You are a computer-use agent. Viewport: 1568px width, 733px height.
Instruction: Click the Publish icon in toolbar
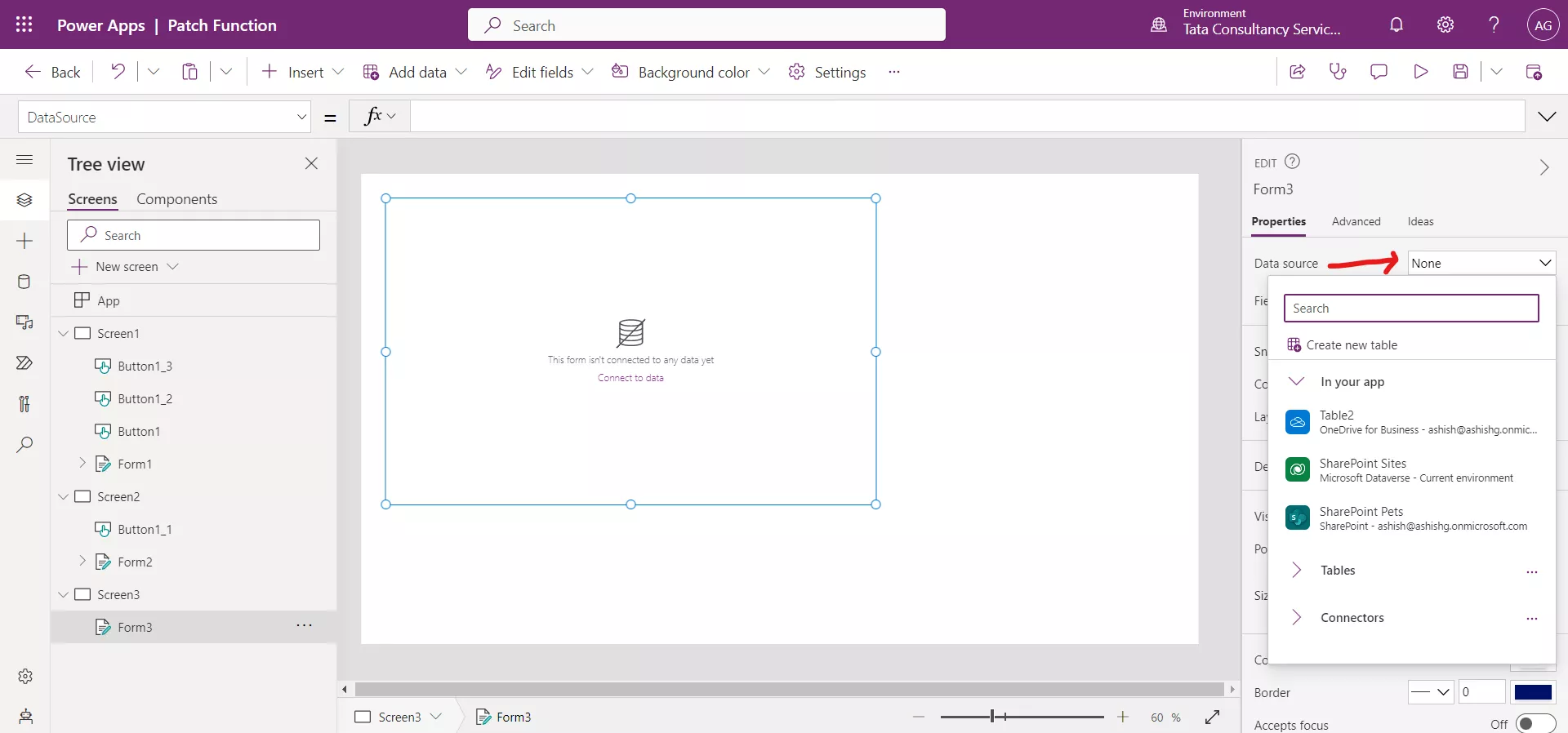coord(1534,72)
